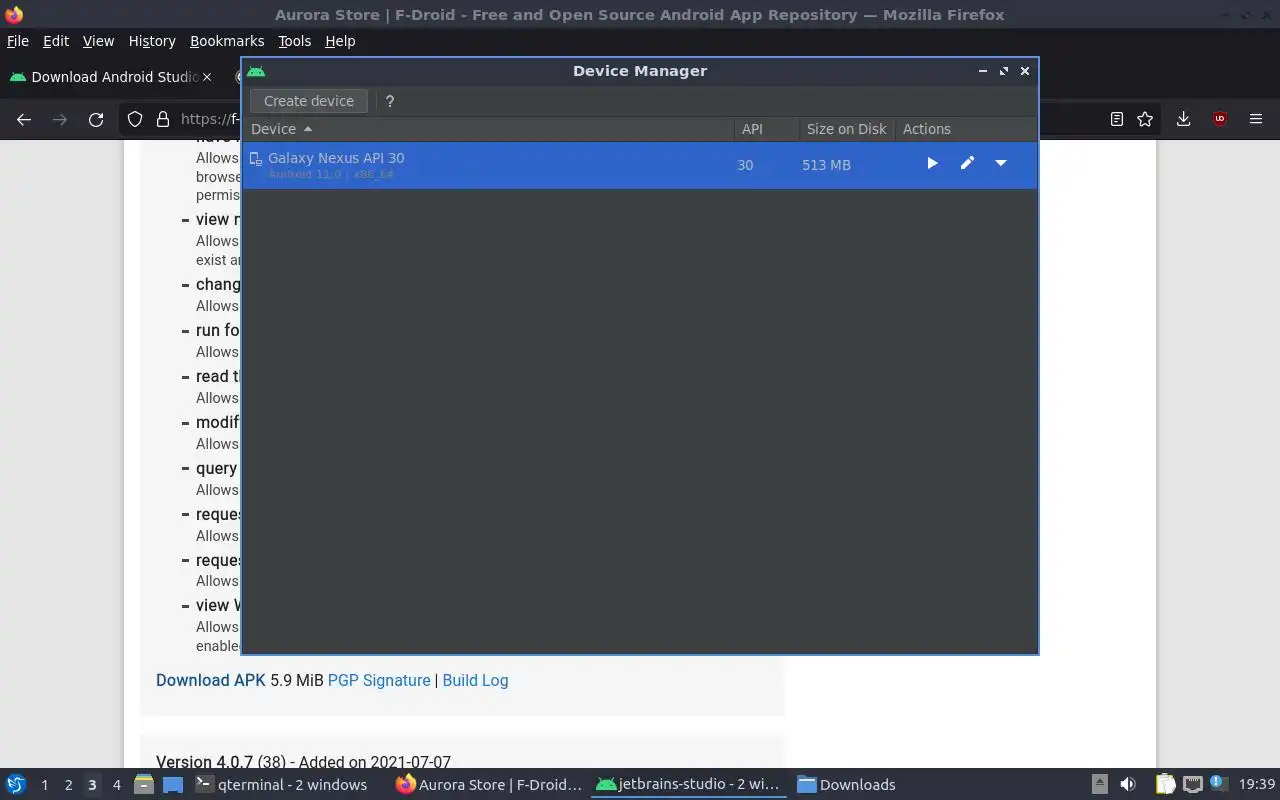Image resolution: width=1280 pixels, height=800 pixels.
Task: Edit the Galaxy Nexus API 30 device
Action: point(967,163)
